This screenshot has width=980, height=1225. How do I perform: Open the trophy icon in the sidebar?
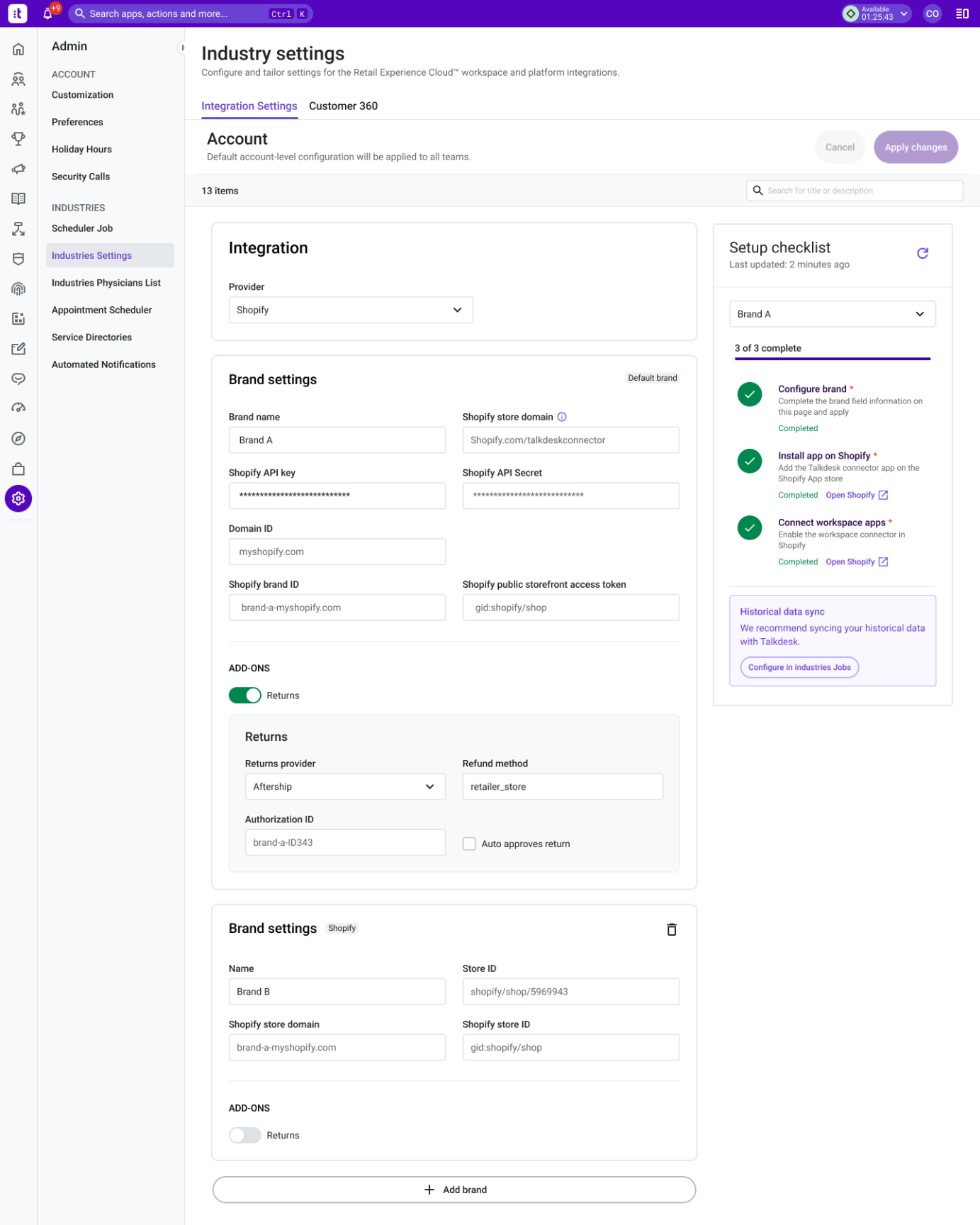pos(18,139)
